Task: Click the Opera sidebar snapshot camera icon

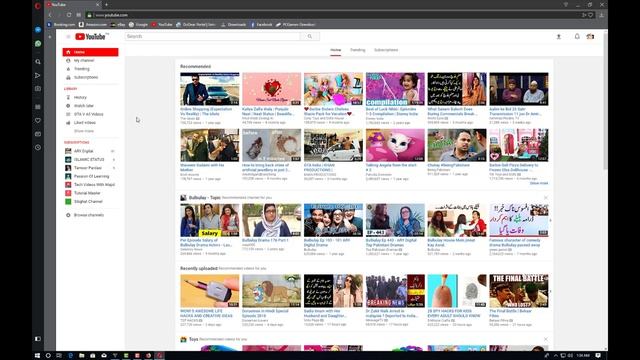Action: coord(38,89)
